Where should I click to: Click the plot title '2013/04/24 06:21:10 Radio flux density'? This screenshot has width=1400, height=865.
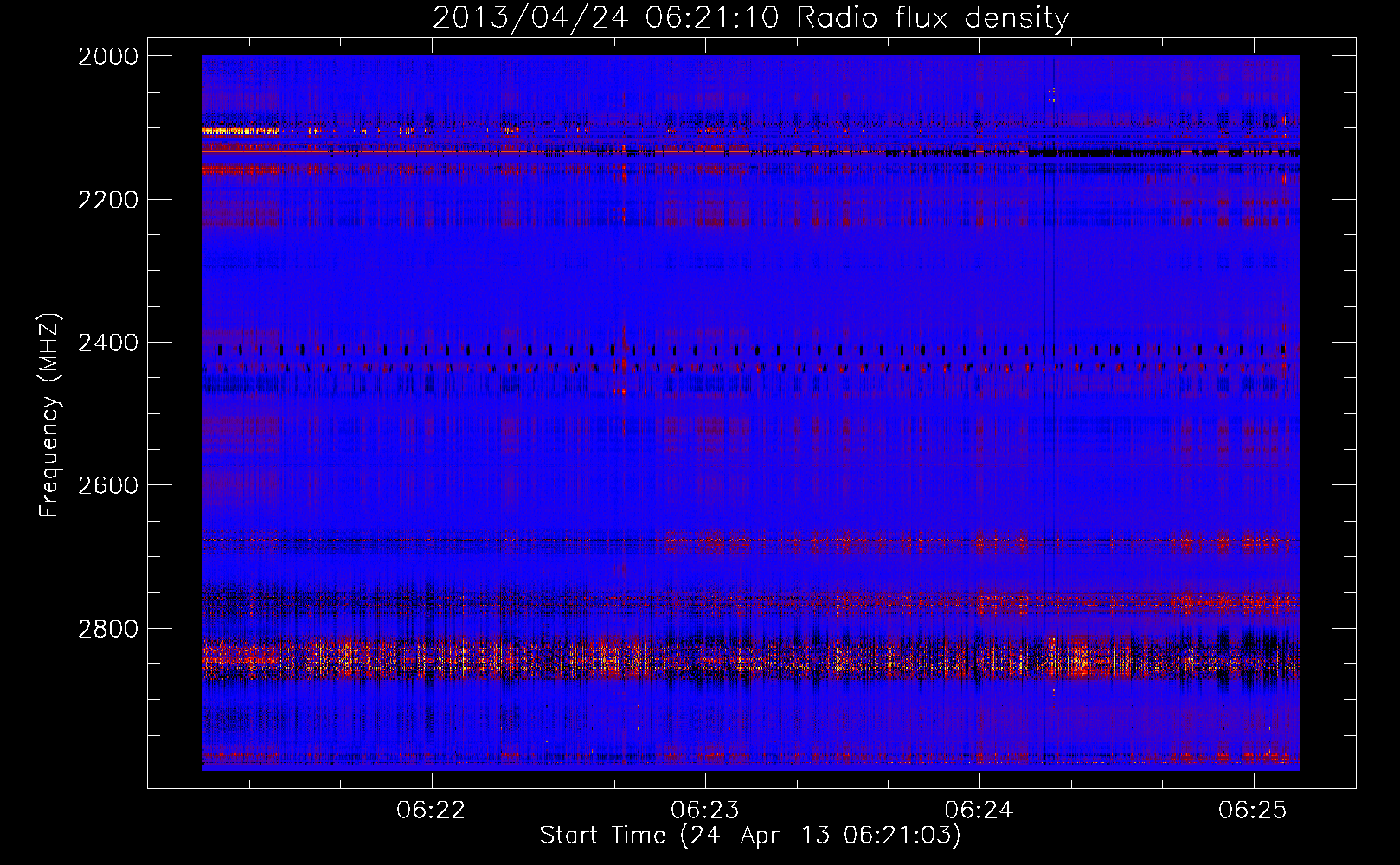point(750,18)
